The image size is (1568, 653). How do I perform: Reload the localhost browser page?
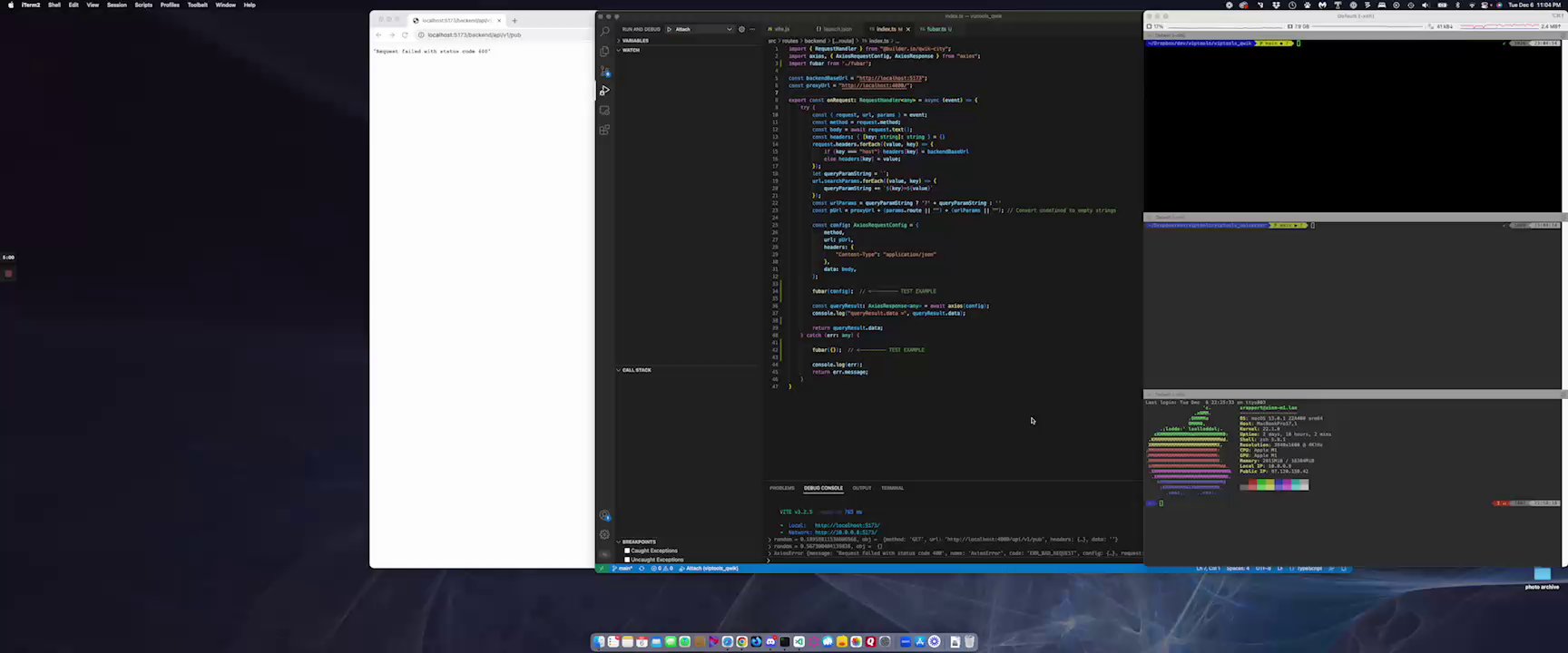pos(405,34)
